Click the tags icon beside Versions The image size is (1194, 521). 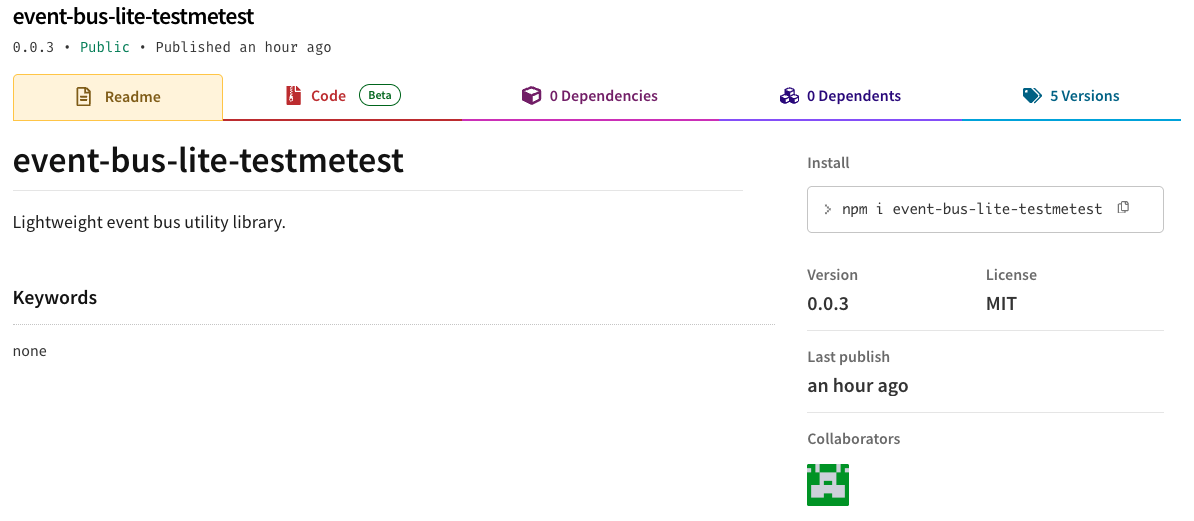[1032, 96]
